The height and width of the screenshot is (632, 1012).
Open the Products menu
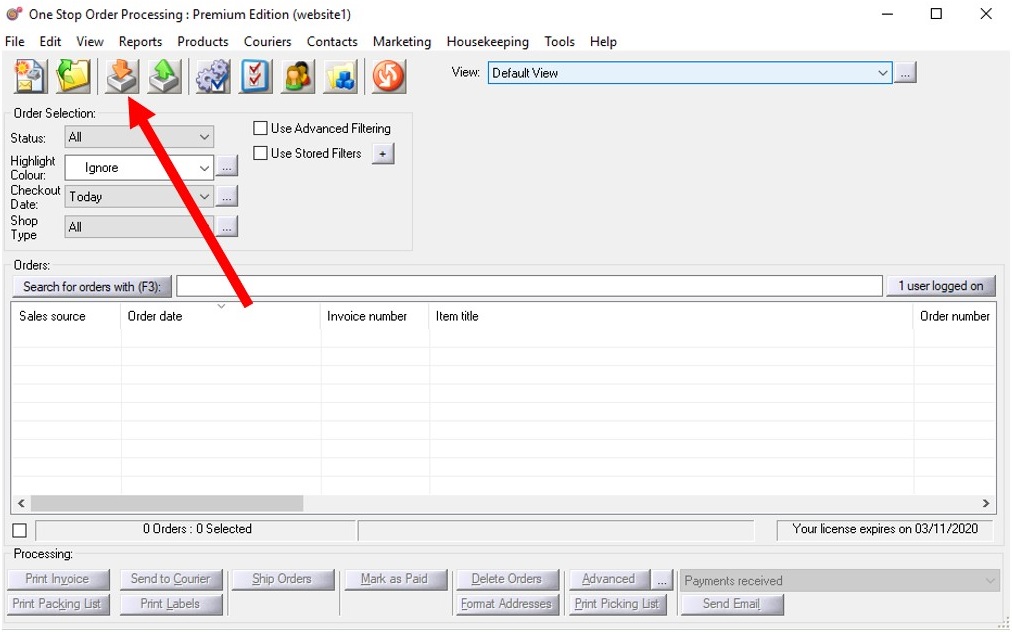pos(203,41)
